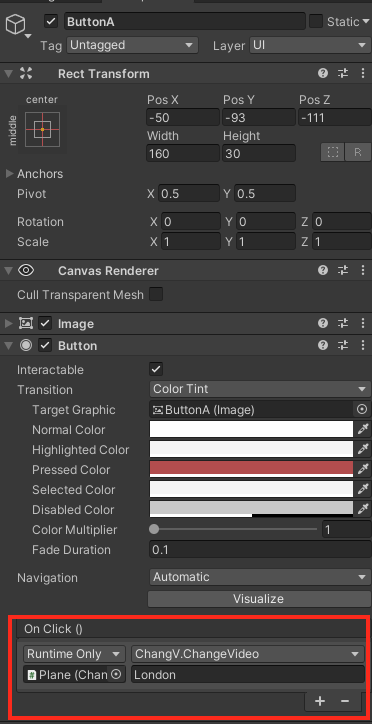Viewport: 372px width, 724px height.
Task: Click the Normal Color swatch
Action: [x=252, y=429]
